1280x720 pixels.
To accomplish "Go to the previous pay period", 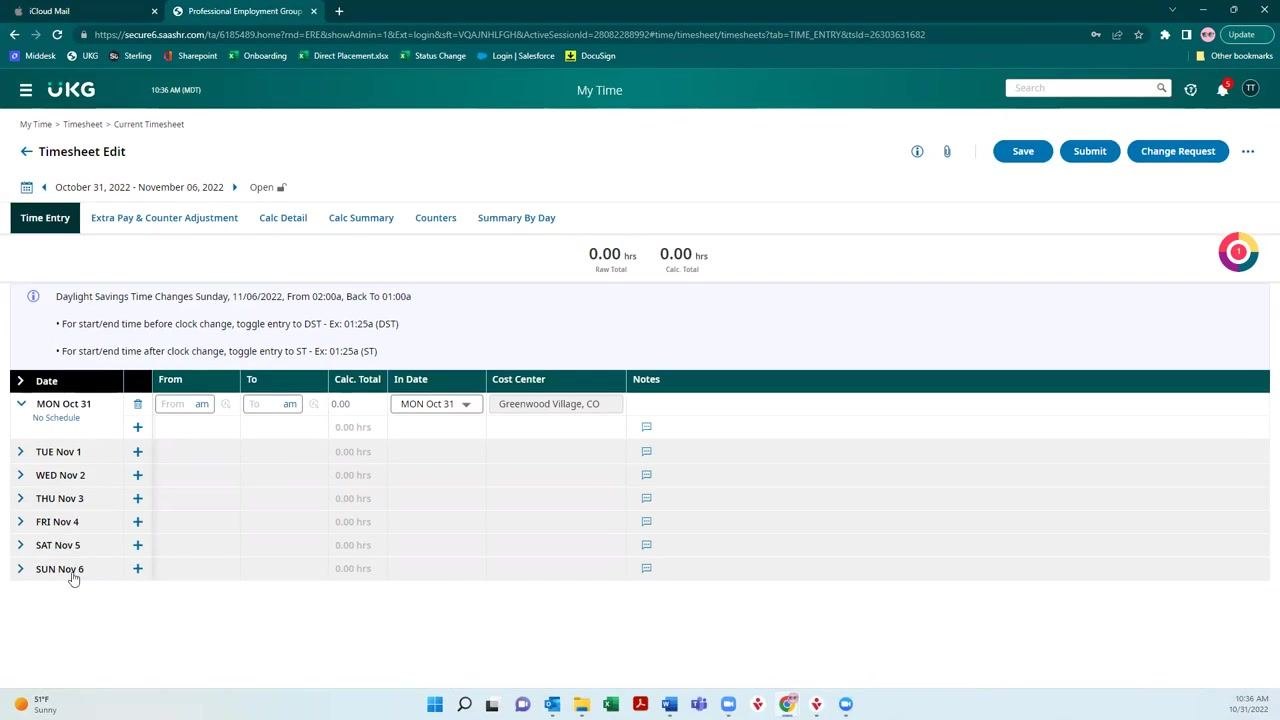I will point(44,187).
